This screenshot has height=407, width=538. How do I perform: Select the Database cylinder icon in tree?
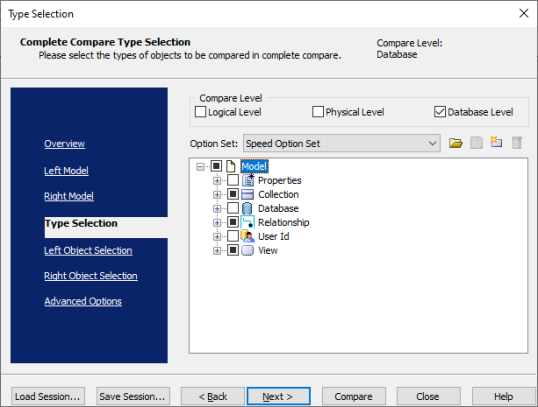click(x=247, y=208)
